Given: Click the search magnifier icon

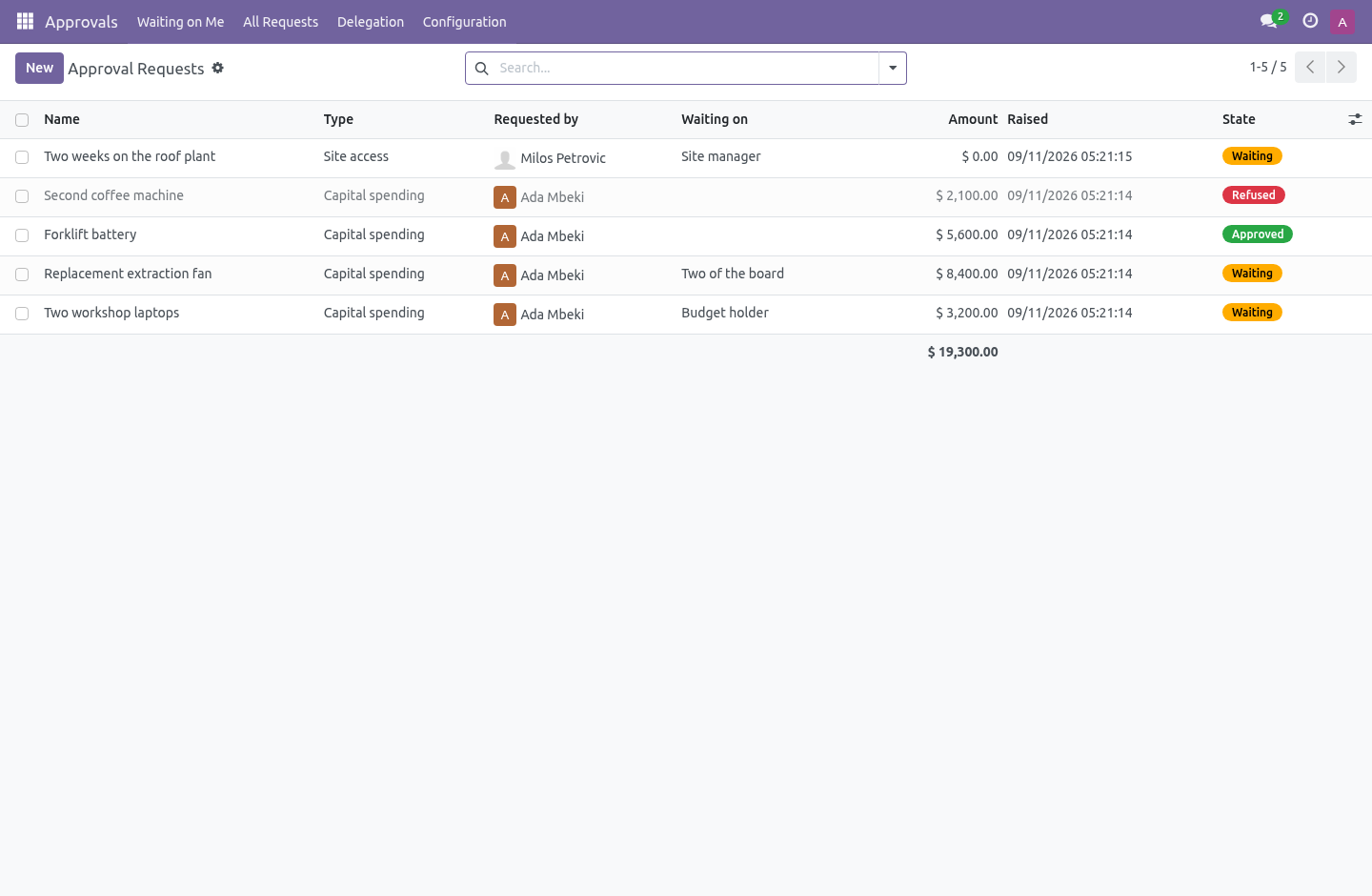Looking at the screenshot, I should 482,69.
